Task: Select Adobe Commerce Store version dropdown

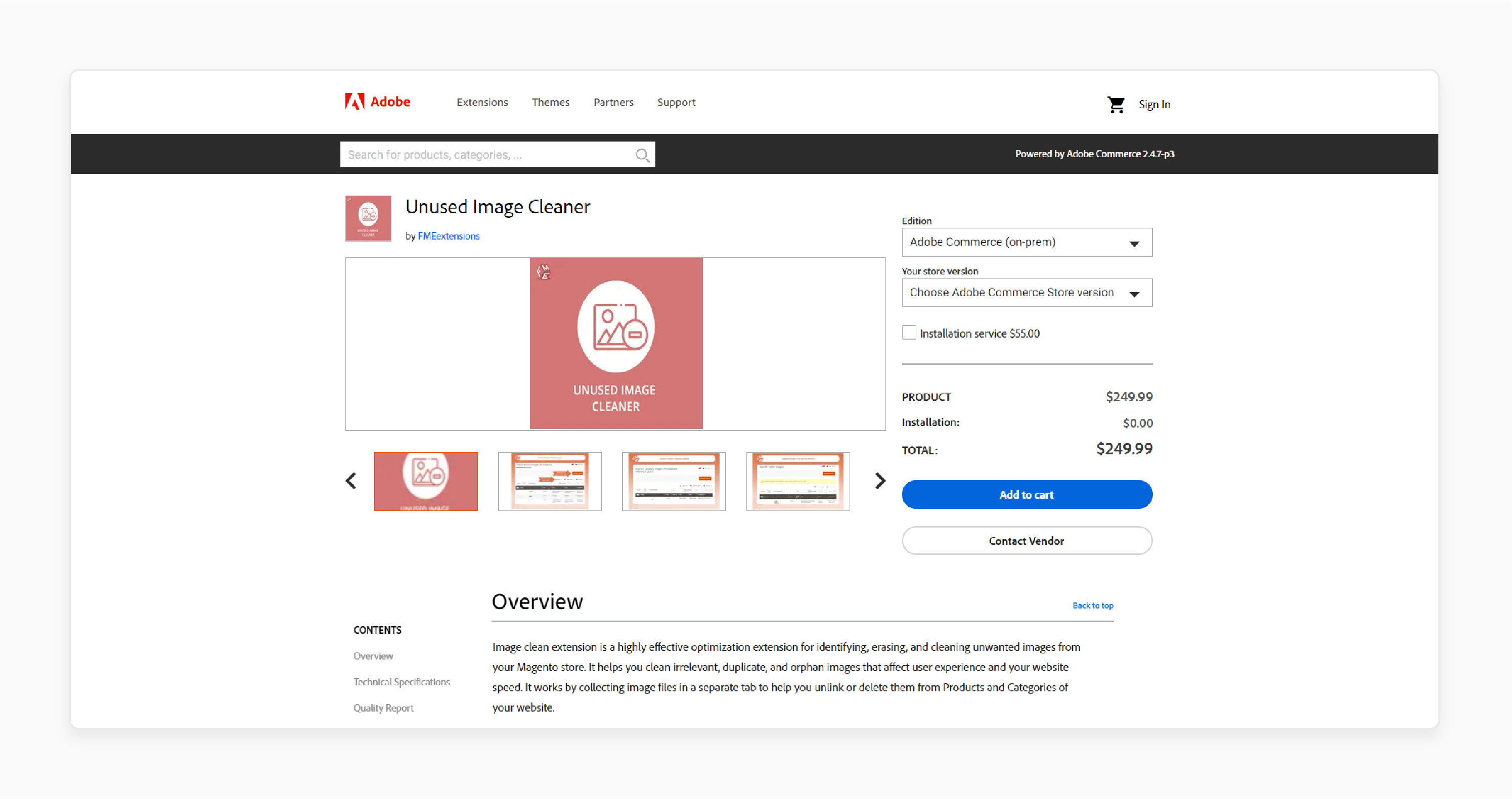Action: pos(1025,292)
